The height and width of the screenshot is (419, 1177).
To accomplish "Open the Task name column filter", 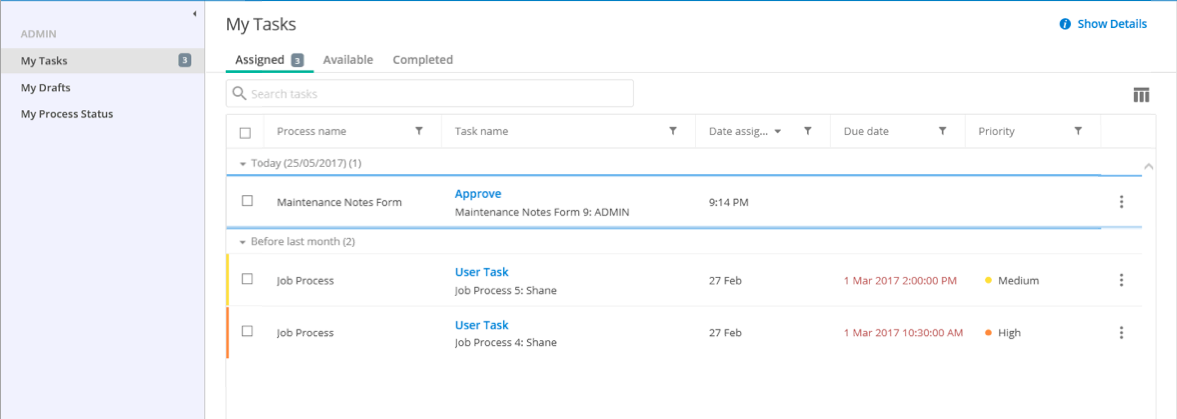I will 673,131.
